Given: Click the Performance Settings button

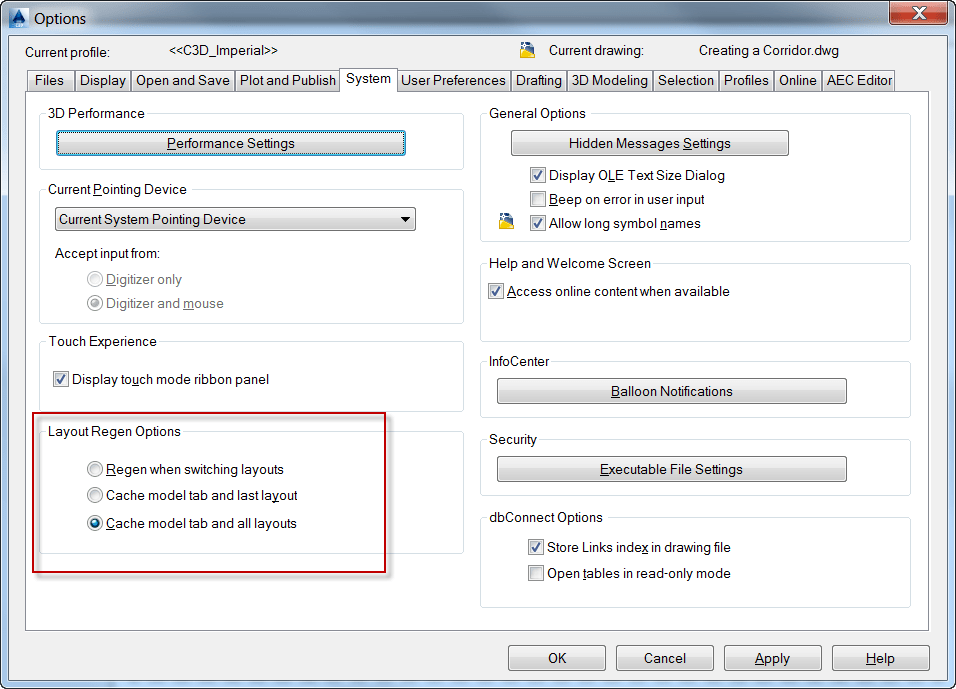Looking at the screenshot, I should [230, 143].
